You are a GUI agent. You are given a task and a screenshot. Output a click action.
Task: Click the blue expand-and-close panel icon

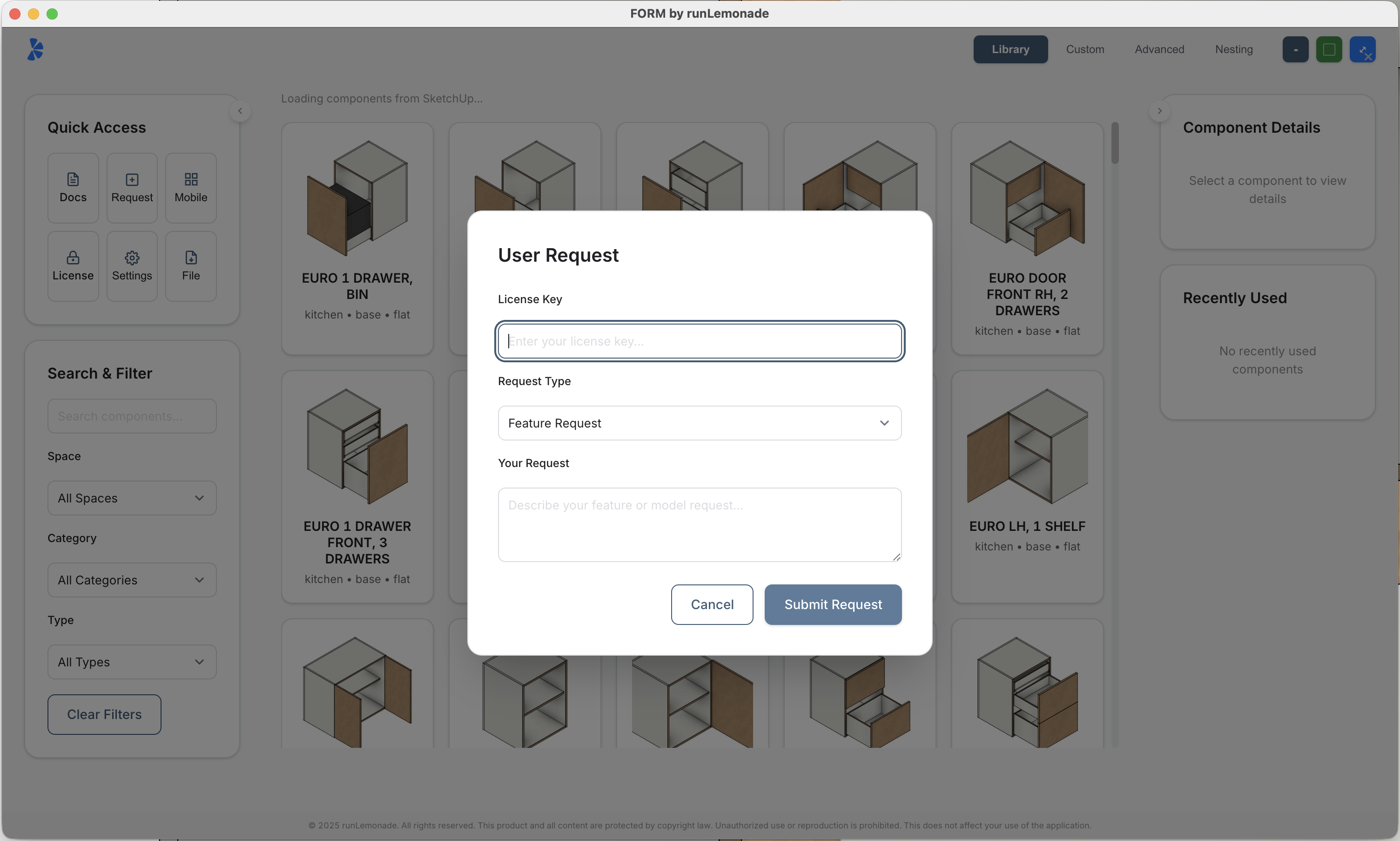(1364, 49)
